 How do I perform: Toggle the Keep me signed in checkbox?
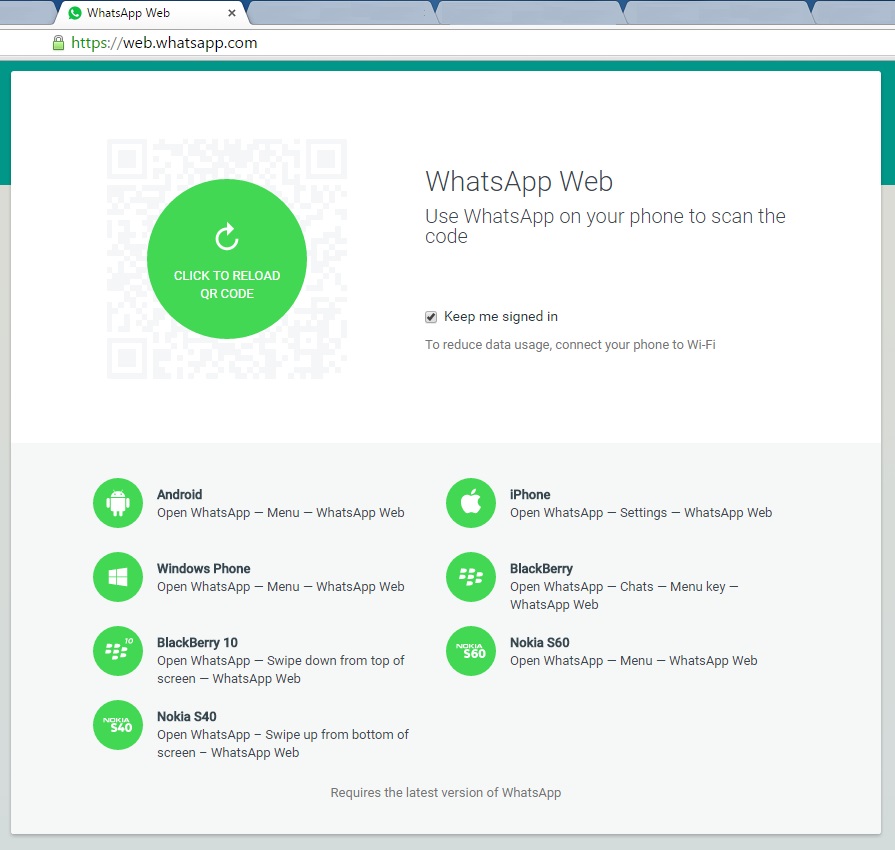pyautogui.click(x=431, y=317)
